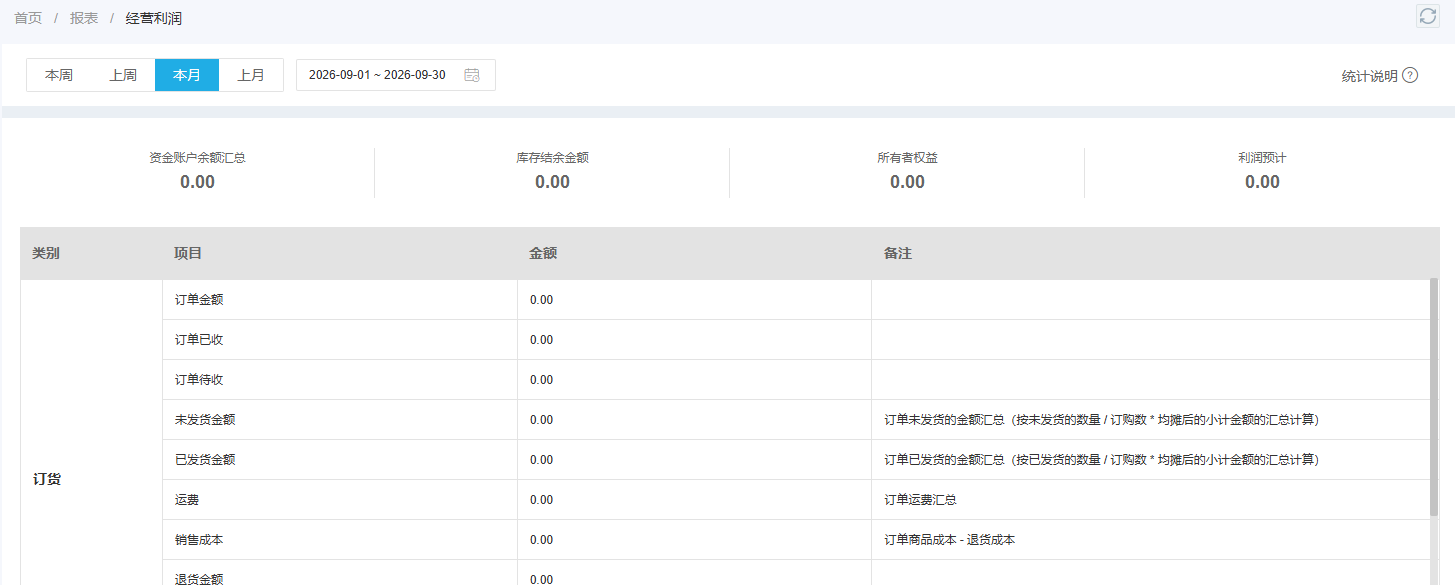Open the calendar icon in date range
1455x585 pixels.
472,75
